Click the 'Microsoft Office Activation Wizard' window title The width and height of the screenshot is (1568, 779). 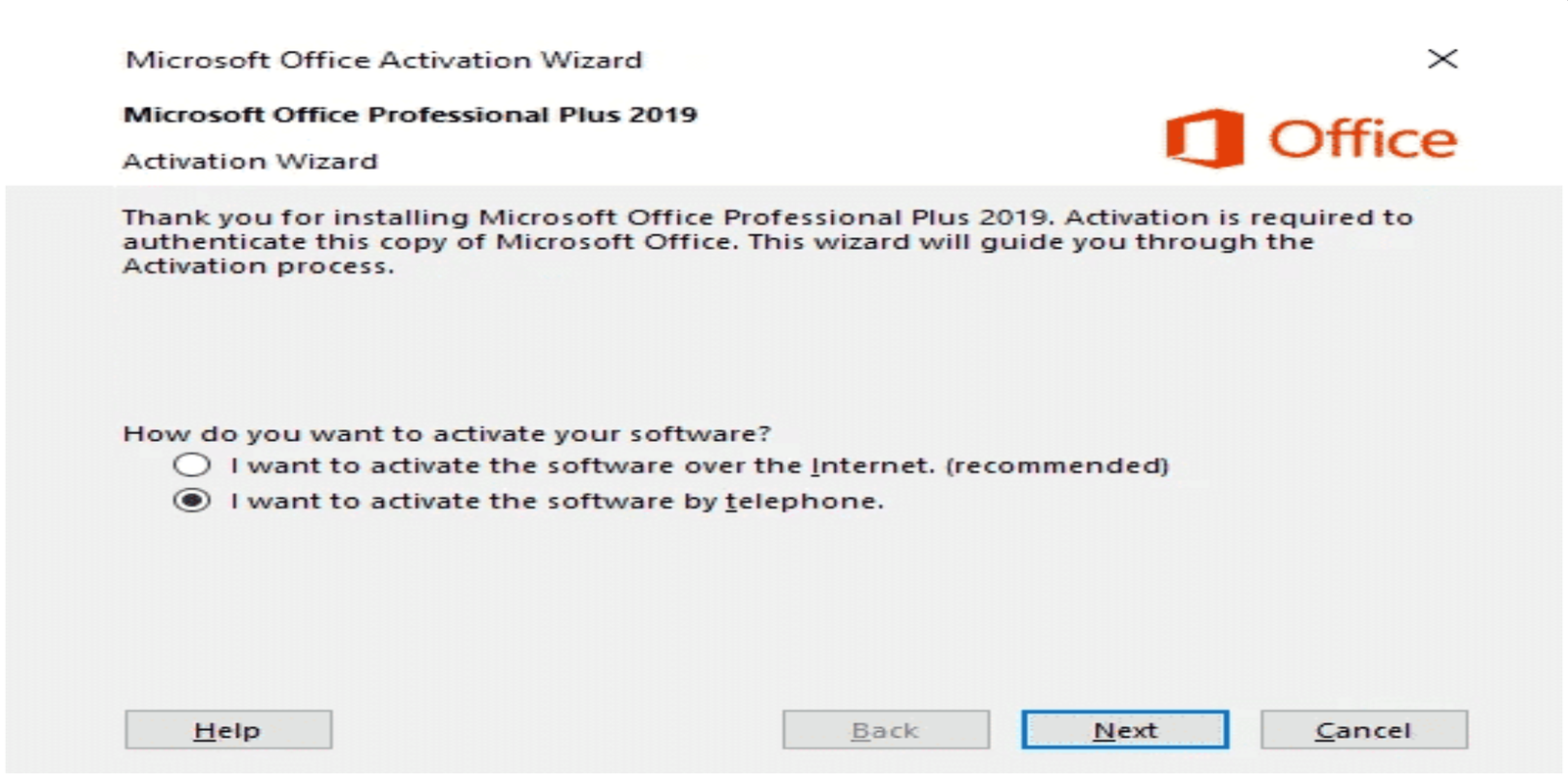(383, 60)
